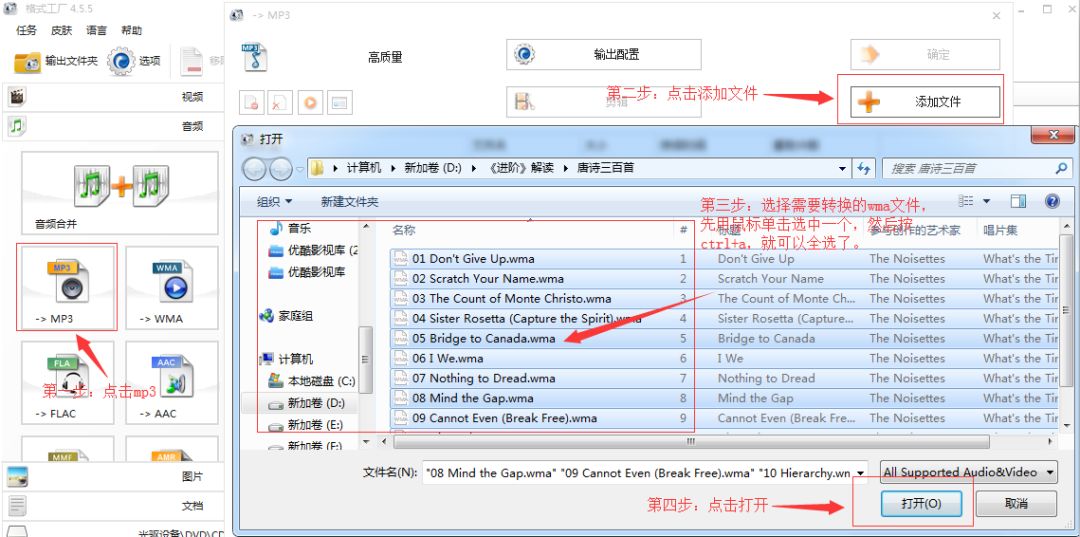Click the -> MP3 conversion icon
The height and width of the screenshot is (537, 1080).
(x=67, y=287)
